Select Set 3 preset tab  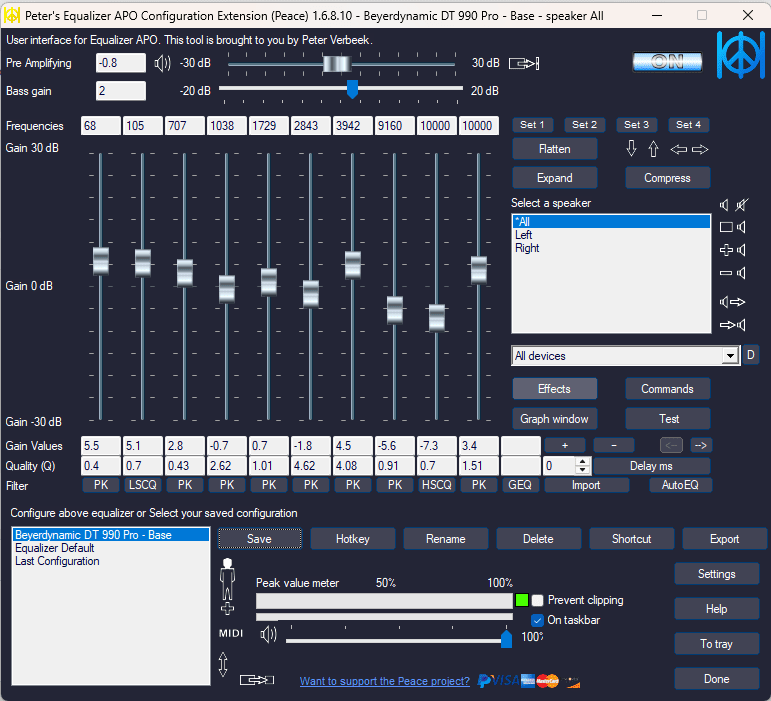coord(637,125)
